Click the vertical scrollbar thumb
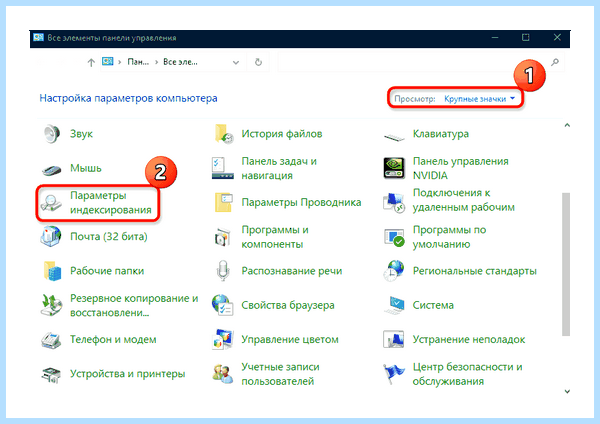Screen dimensions: 600x424 point(566,264)
